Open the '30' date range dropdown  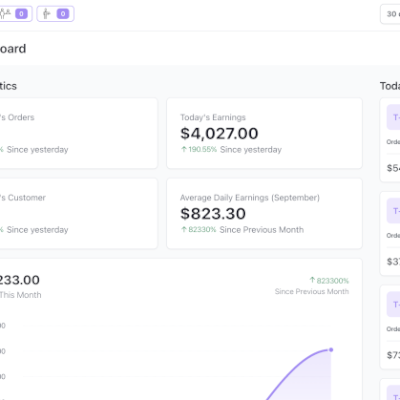pyautogui.click(x=390, y=14)
